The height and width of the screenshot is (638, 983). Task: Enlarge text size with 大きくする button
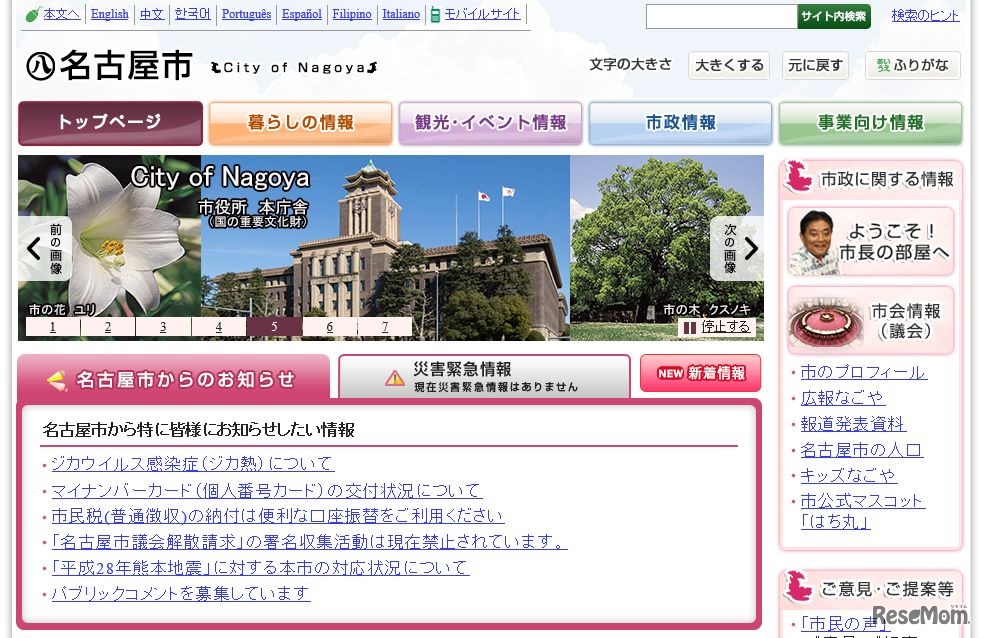pyautogui.click(x=729, y=65)
